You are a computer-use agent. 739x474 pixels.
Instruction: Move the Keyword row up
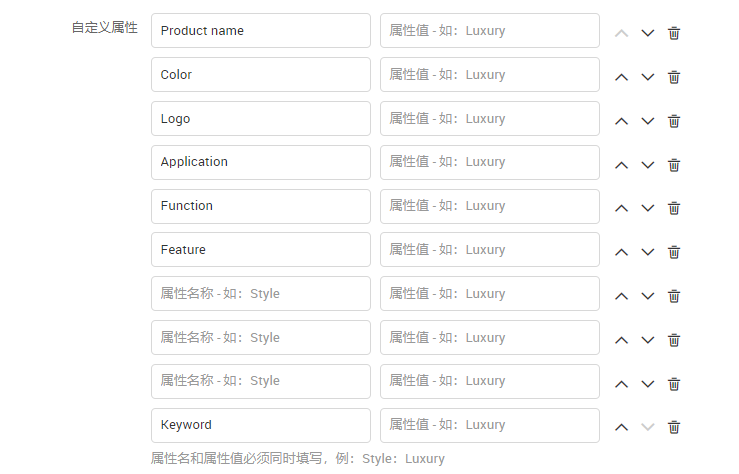(x=622, y=427)
